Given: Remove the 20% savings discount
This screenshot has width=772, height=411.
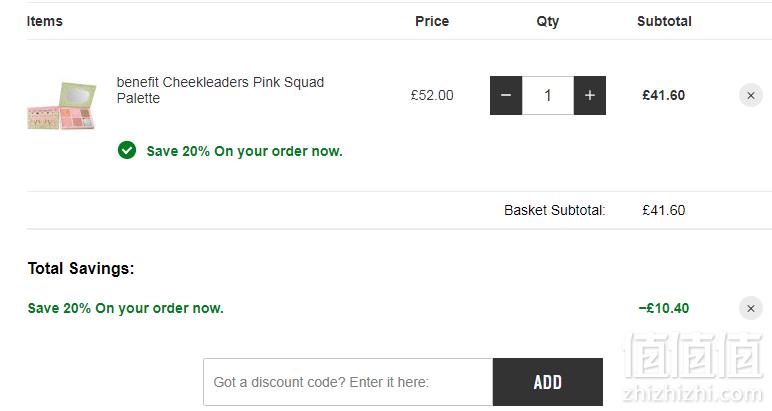Looking at the screenshot, I should tap(751, 309).
